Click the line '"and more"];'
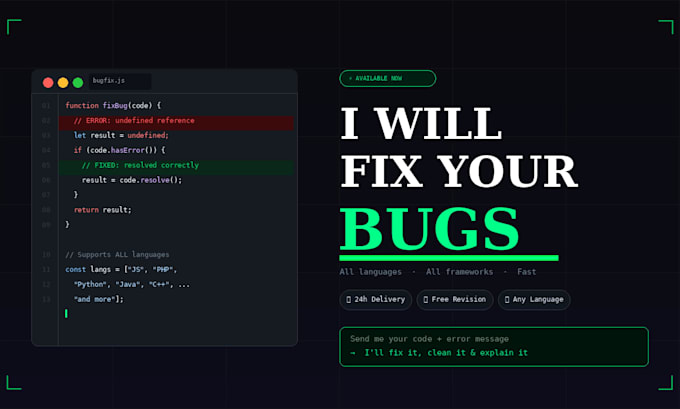The height and width of the screenshot is (409, 680). point(98,299)
